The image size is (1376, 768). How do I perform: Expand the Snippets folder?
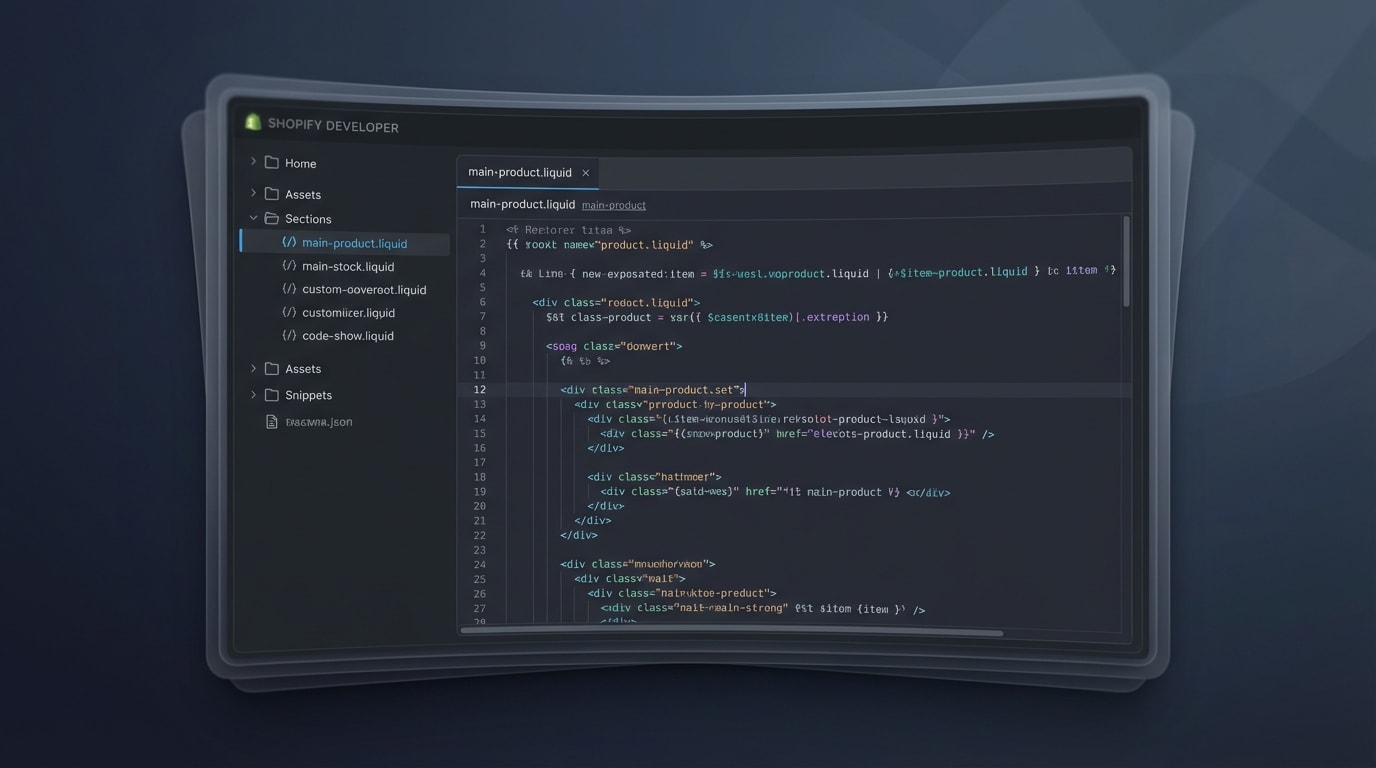[x=253, y=395]
